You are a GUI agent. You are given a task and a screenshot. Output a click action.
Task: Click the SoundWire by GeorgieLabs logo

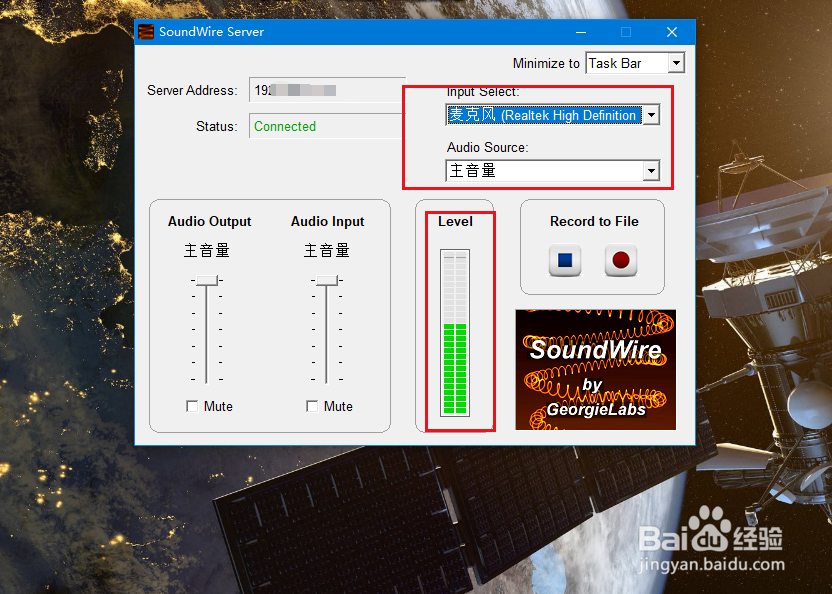tap(595, 369)
